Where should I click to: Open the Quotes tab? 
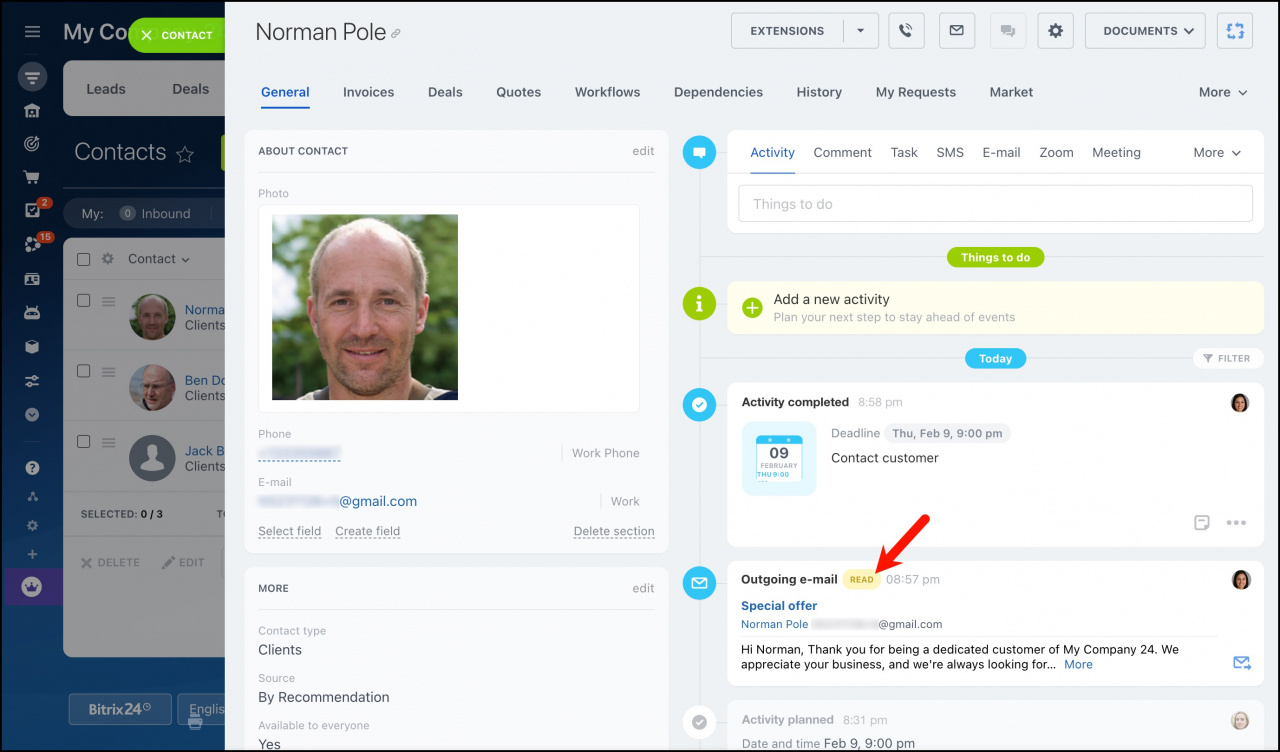pyautogui.click(x=518, y=92)
